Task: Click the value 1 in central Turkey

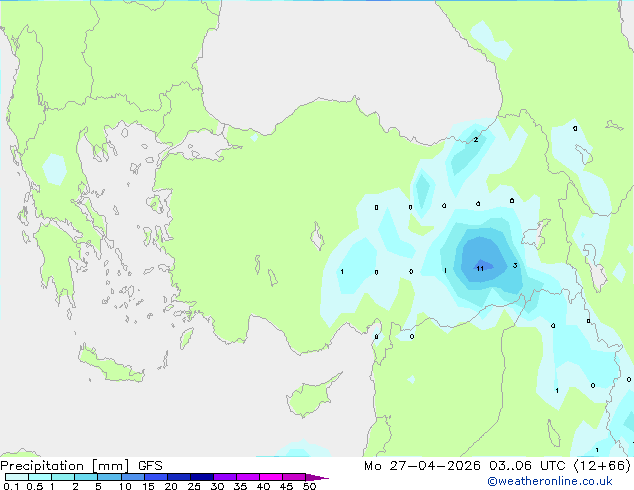Action: (342, 271)
